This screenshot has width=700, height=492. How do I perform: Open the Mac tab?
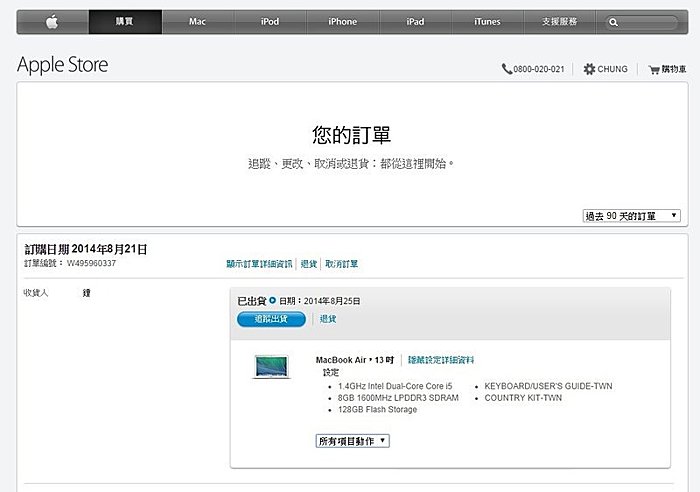tap(197, 21)
